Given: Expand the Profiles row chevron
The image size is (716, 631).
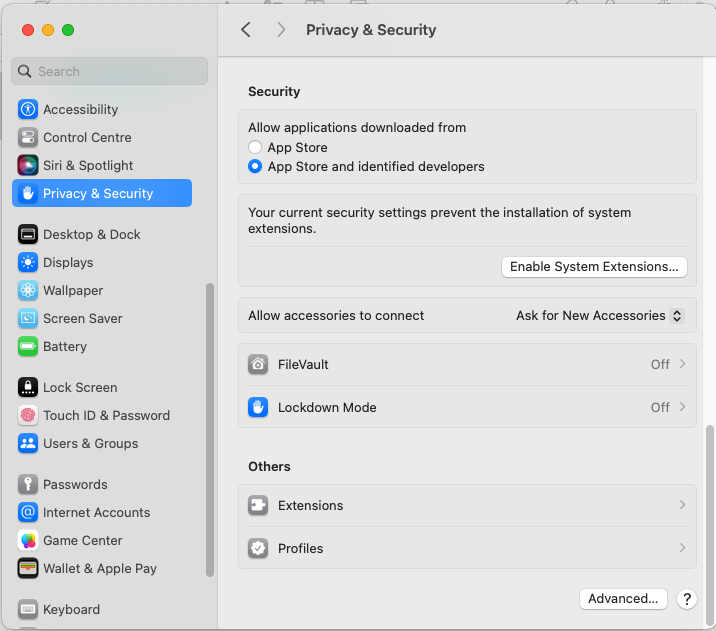Looking at the screenshot, I should point(682,548).
